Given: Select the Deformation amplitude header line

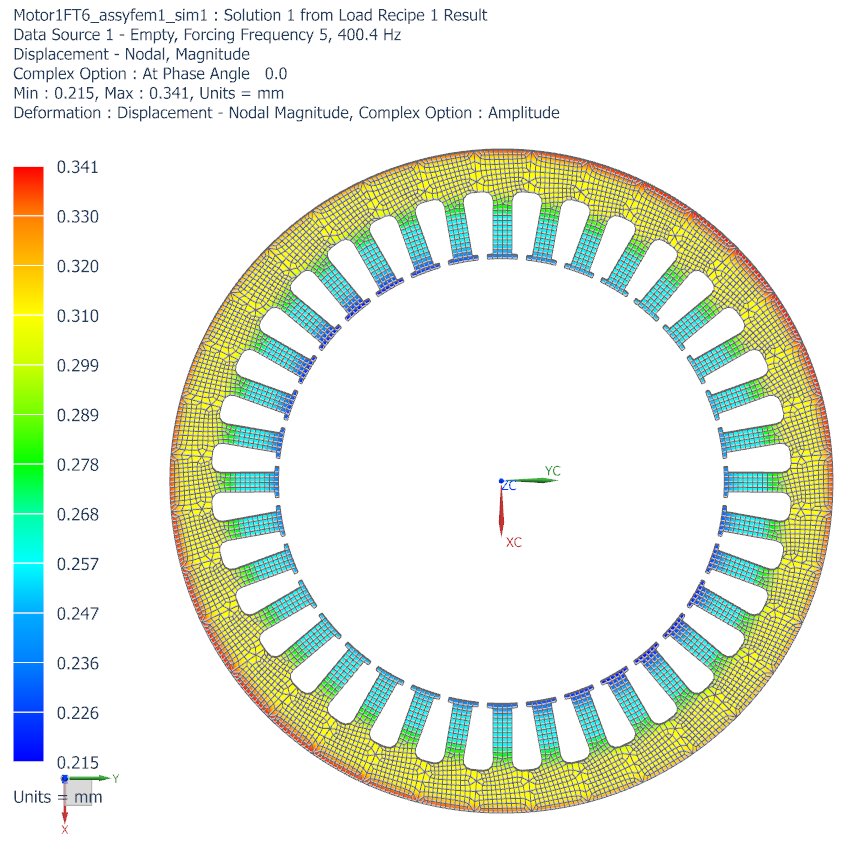Looking at the screenshot, I should coord(286,112).
